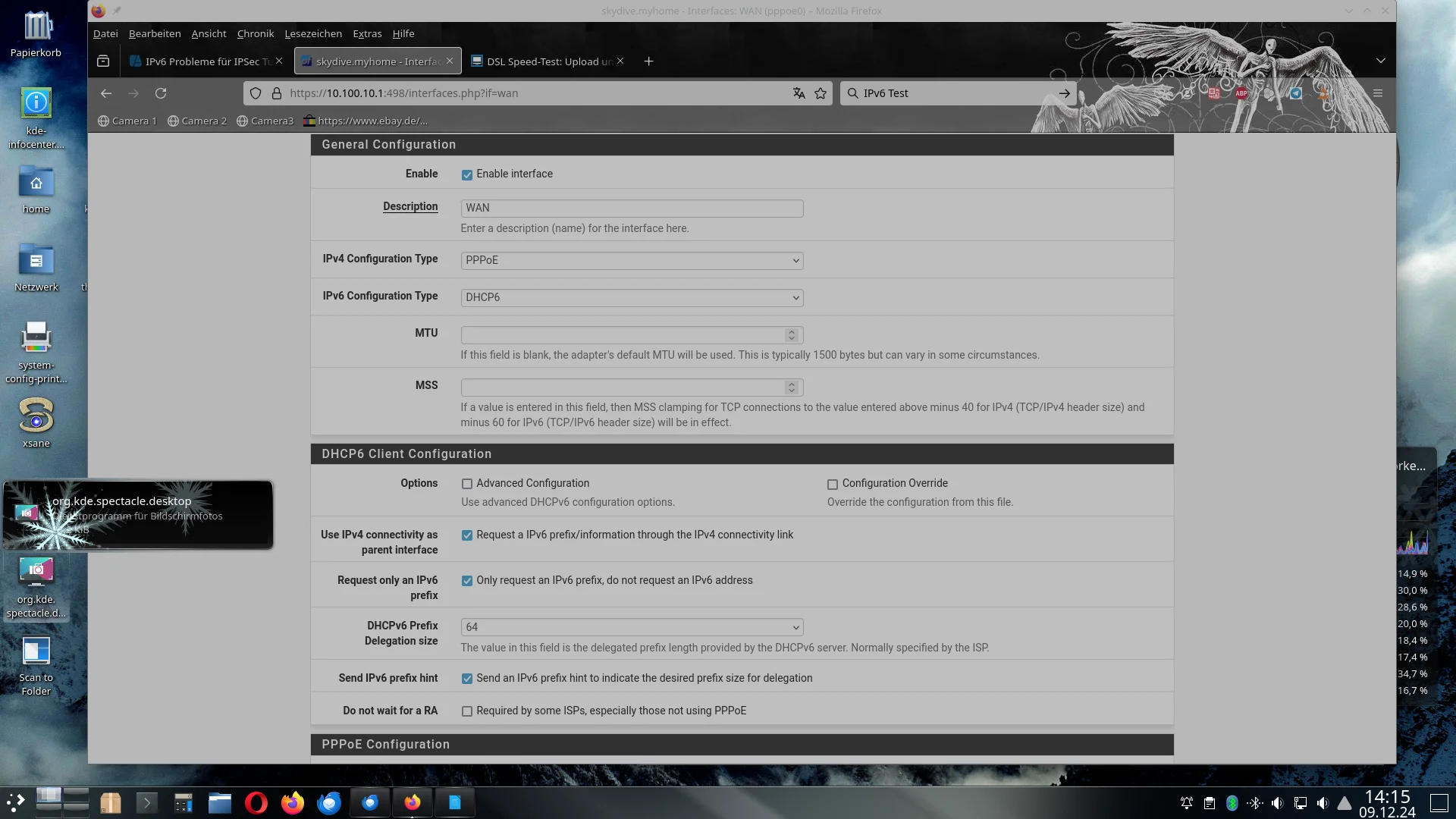Check the Configuration Override option
This screenshot has width=1456, height=819.
click(833, 484)
